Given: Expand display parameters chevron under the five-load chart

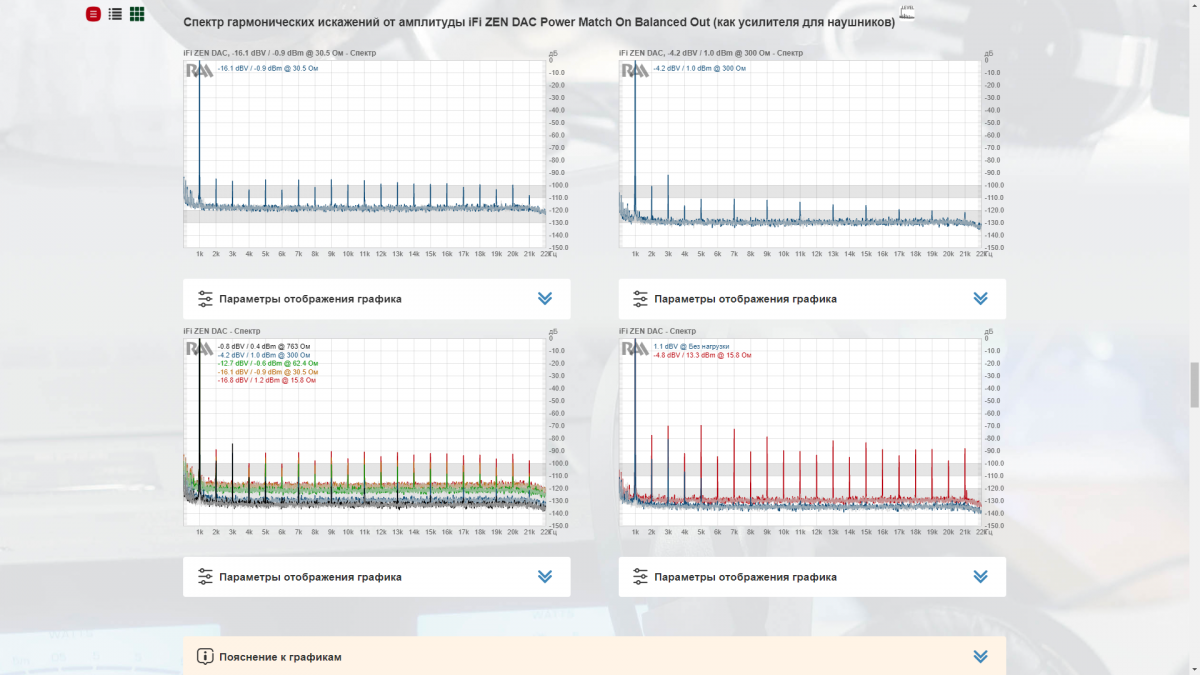Looking at the screenshot, I should pyautogui.click(x=545, y=577).
